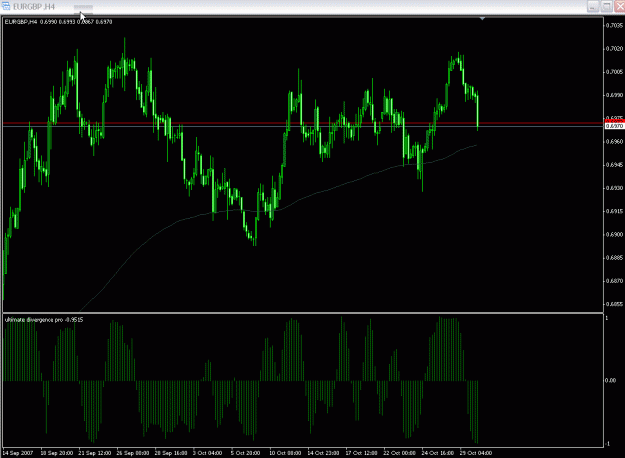625x458 pixels.
Task: Click the 0.7005 price axis label
Action: 614,72
